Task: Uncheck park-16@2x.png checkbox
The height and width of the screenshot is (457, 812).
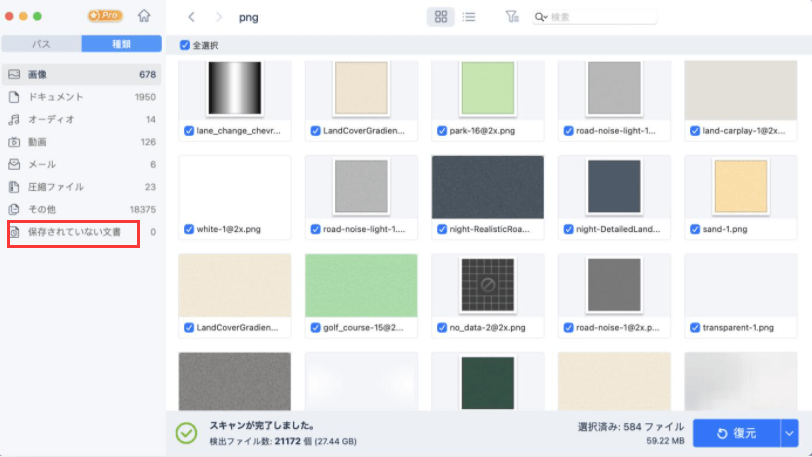Action: coord(442,131)
